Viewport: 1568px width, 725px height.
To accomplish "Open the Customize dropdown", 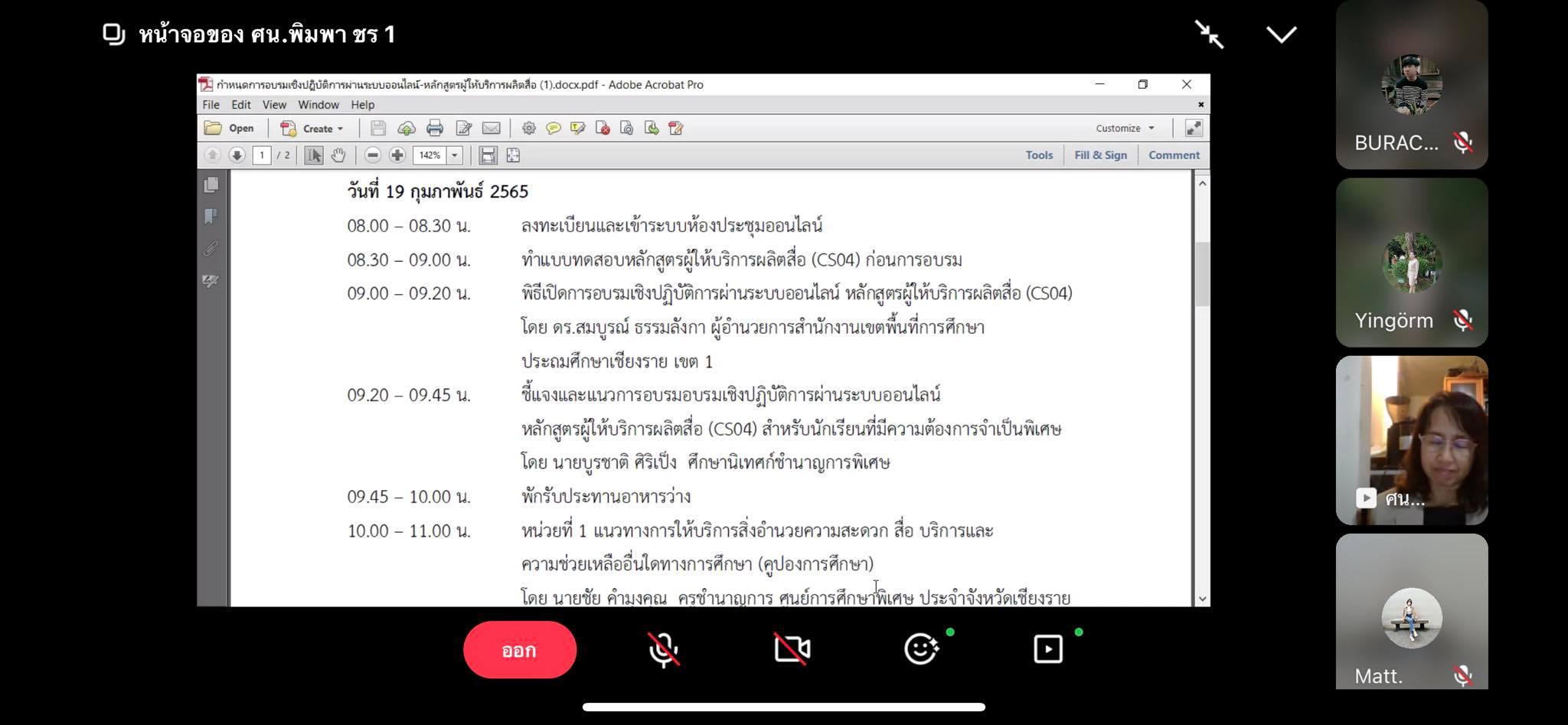I will pos(1124,129).
